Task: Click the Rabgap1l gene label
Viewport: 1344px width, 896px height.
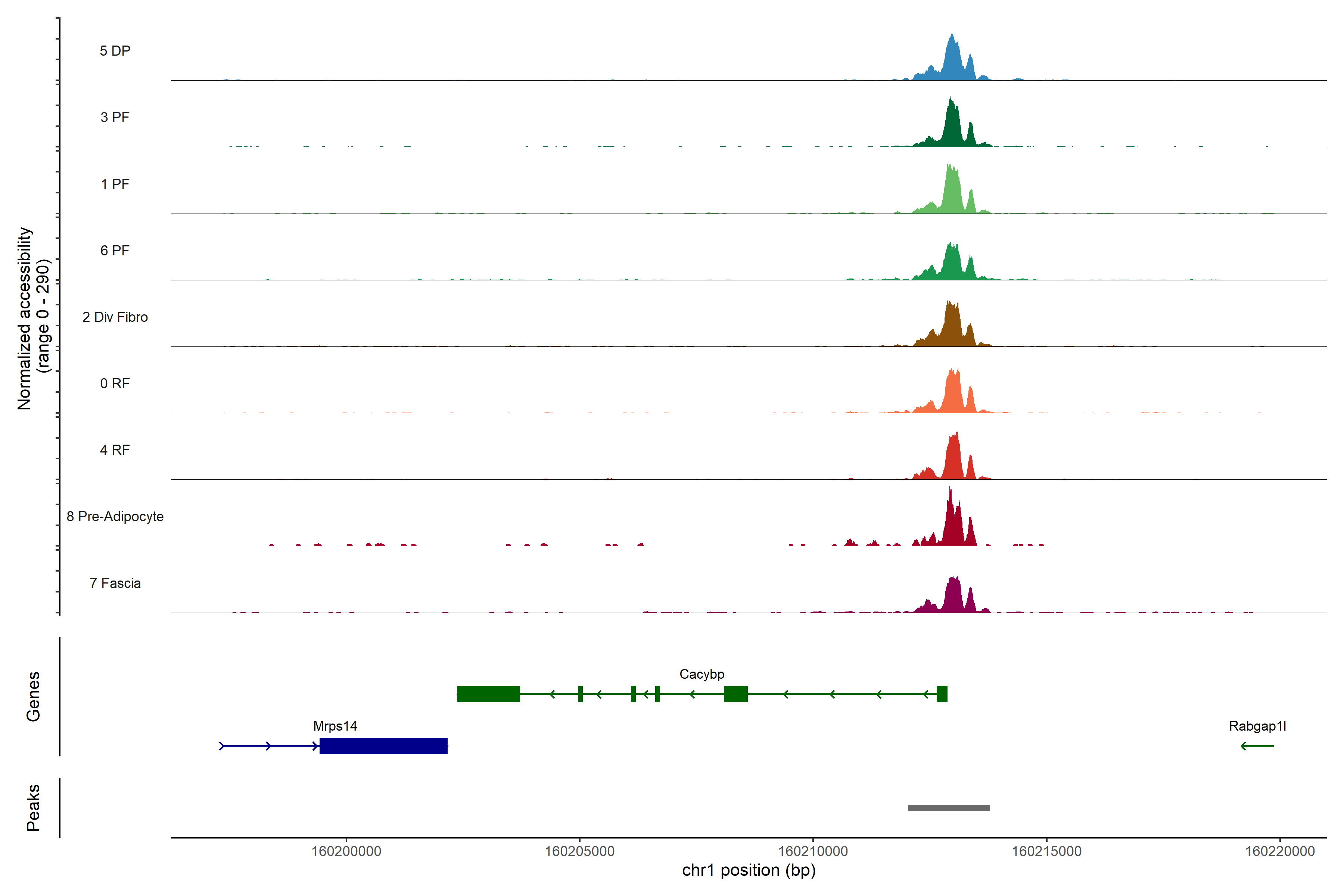Action: click(x=1257, y=726)
